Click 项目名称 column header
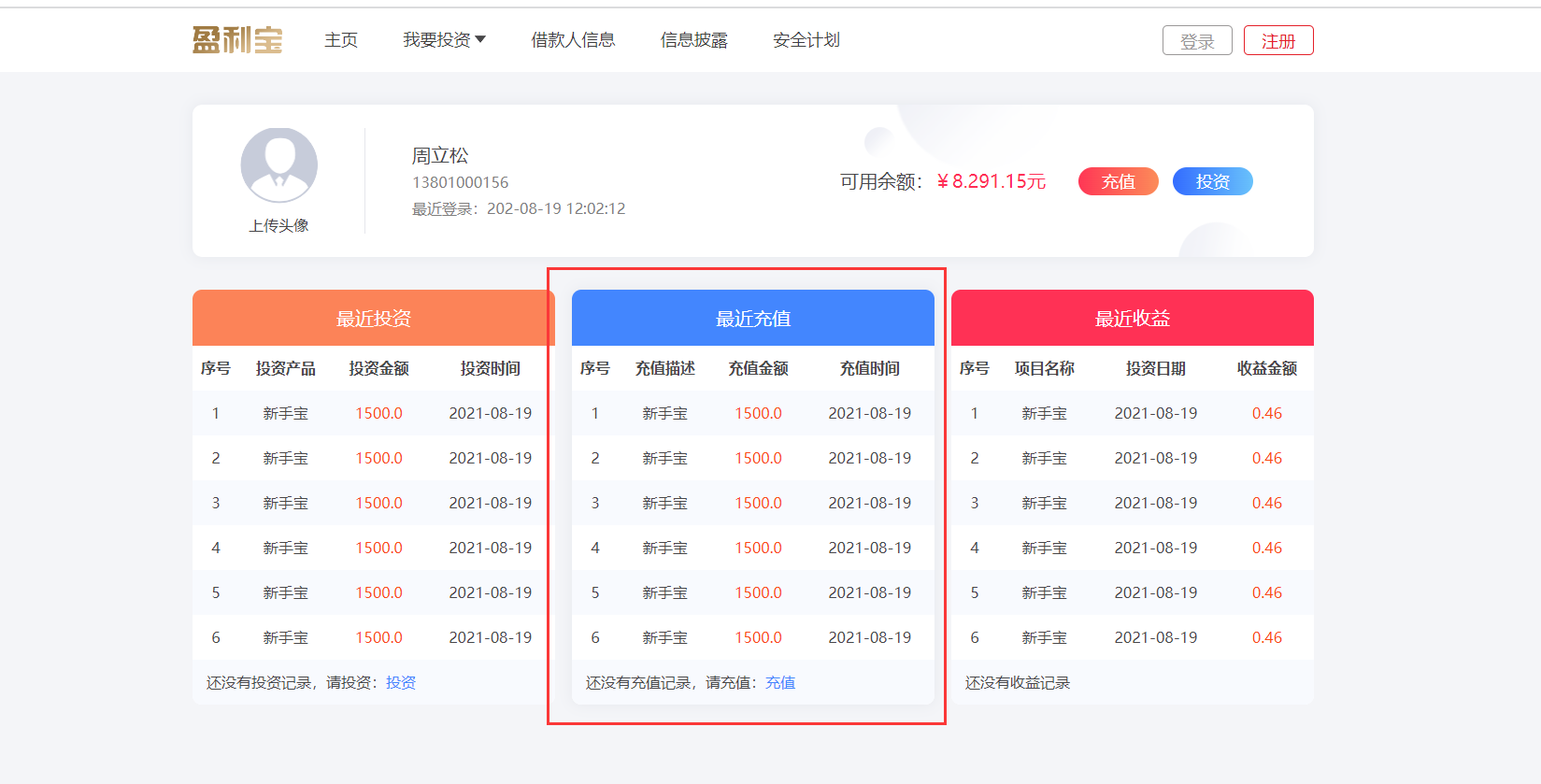This screenshot has width=1541, height=784. point(1045,368)
